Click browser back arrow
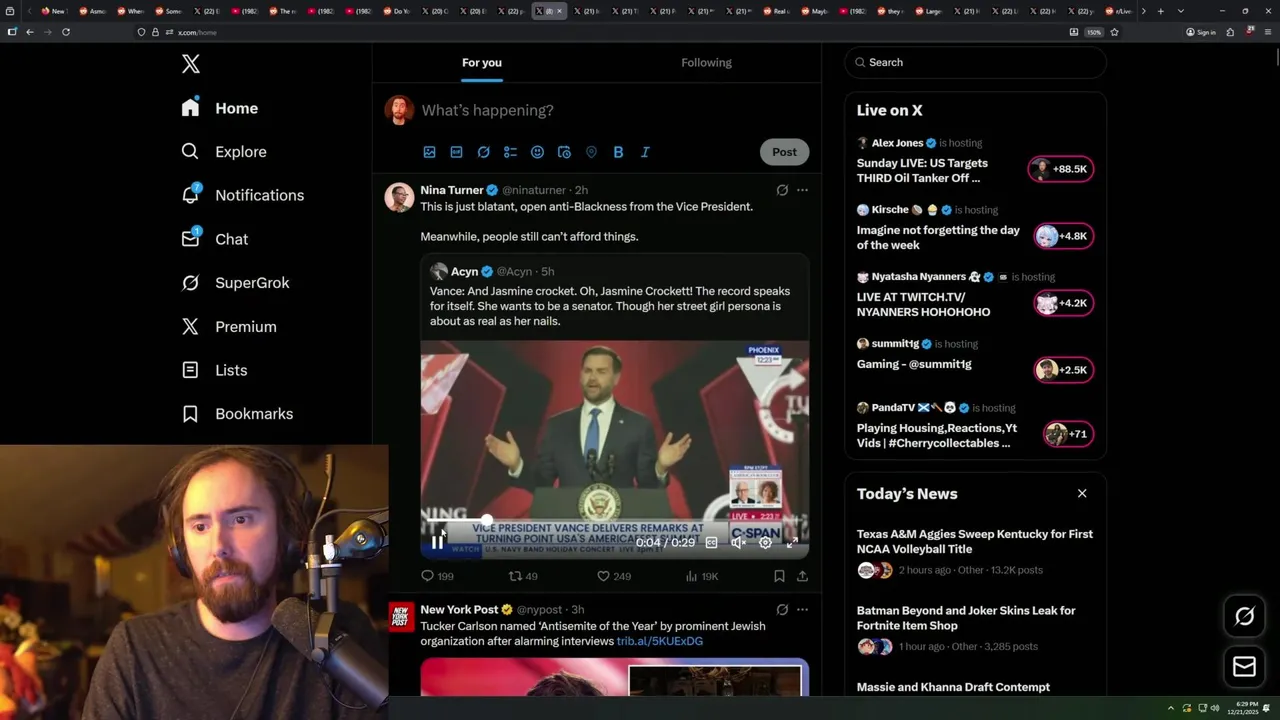This screenshot has height=720, width=1280. (x=30, y=32)
